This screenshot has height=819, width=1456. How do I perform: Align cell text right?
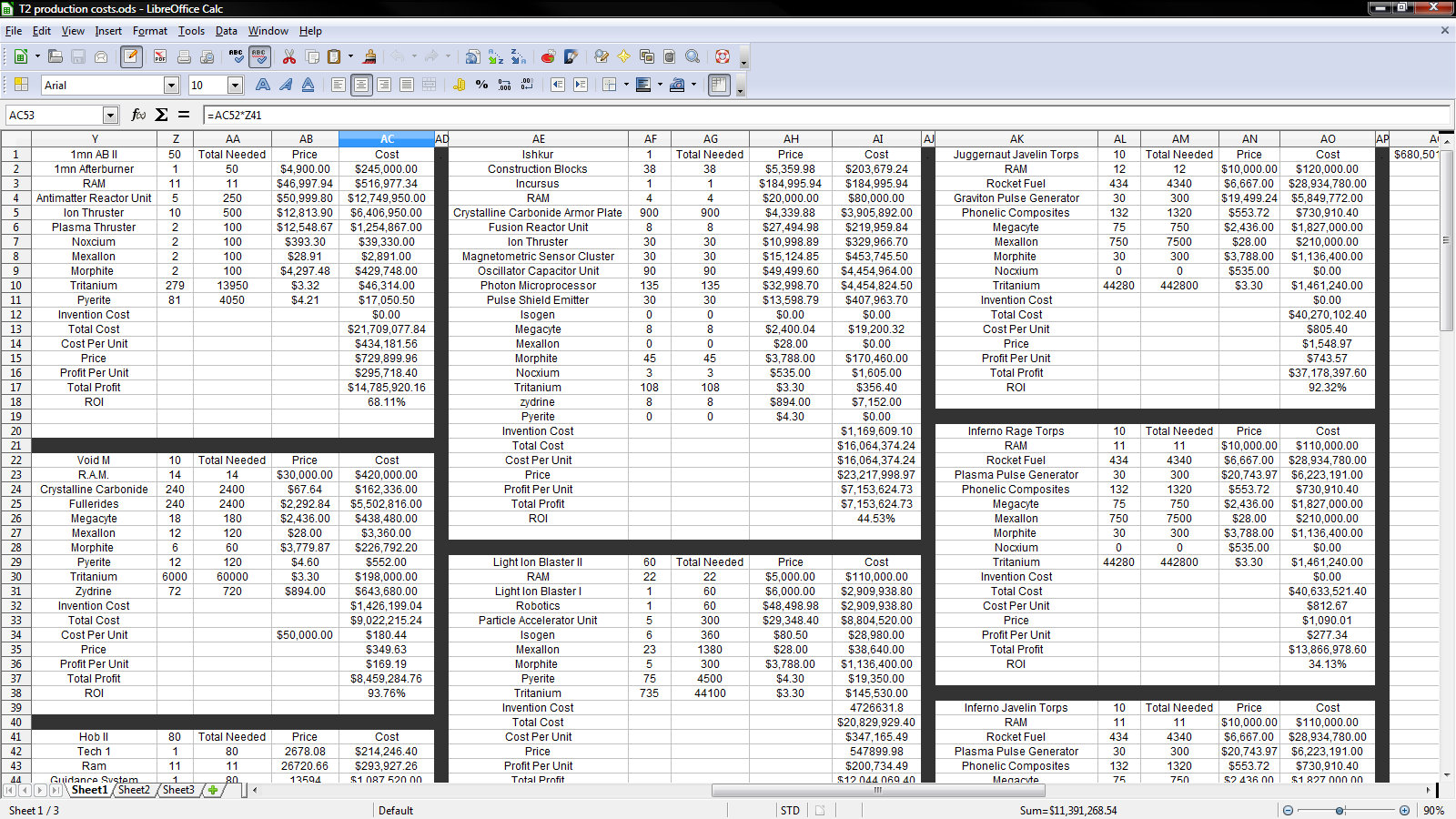tap(384, 85)
